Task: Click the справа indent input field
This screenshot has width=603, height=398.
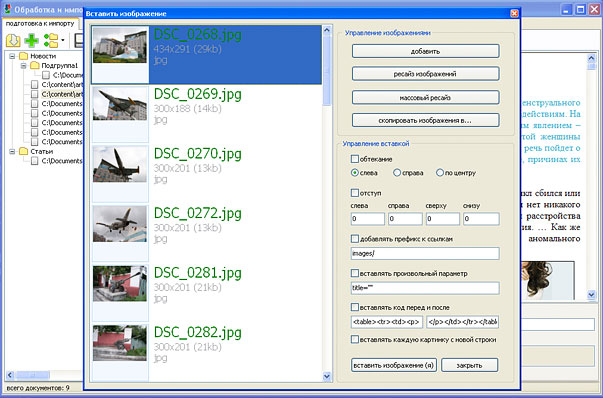Action: pyautogui.click(x=405, y=219)
